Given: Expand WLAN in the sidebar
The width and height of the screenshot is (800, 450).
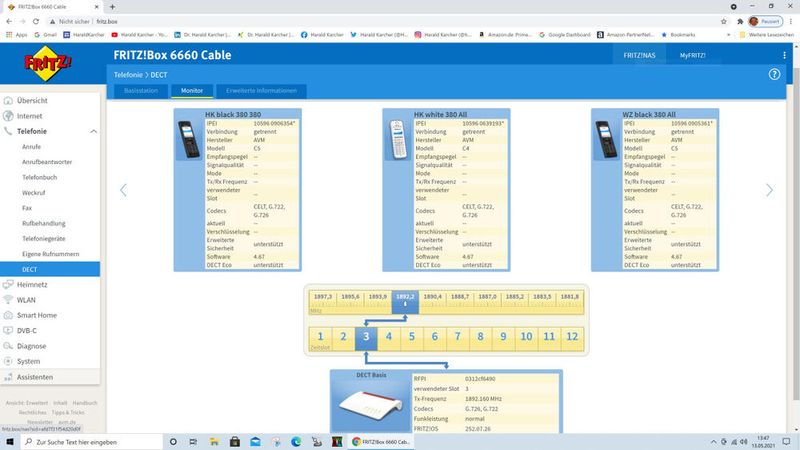Looking at the screenshot, I should click(26, 299).
